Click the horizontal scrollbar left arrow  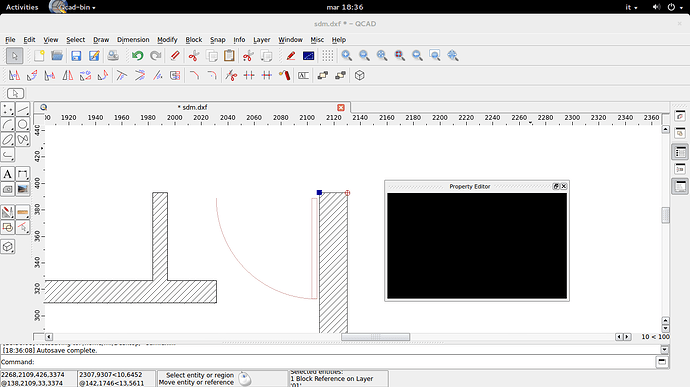pos(49,337)
